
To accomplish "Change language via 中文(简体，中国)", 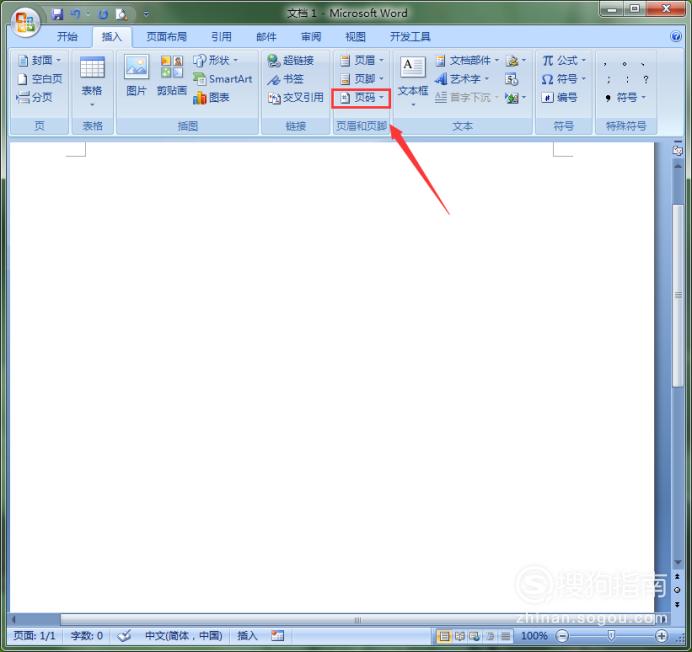I will 184,636.
